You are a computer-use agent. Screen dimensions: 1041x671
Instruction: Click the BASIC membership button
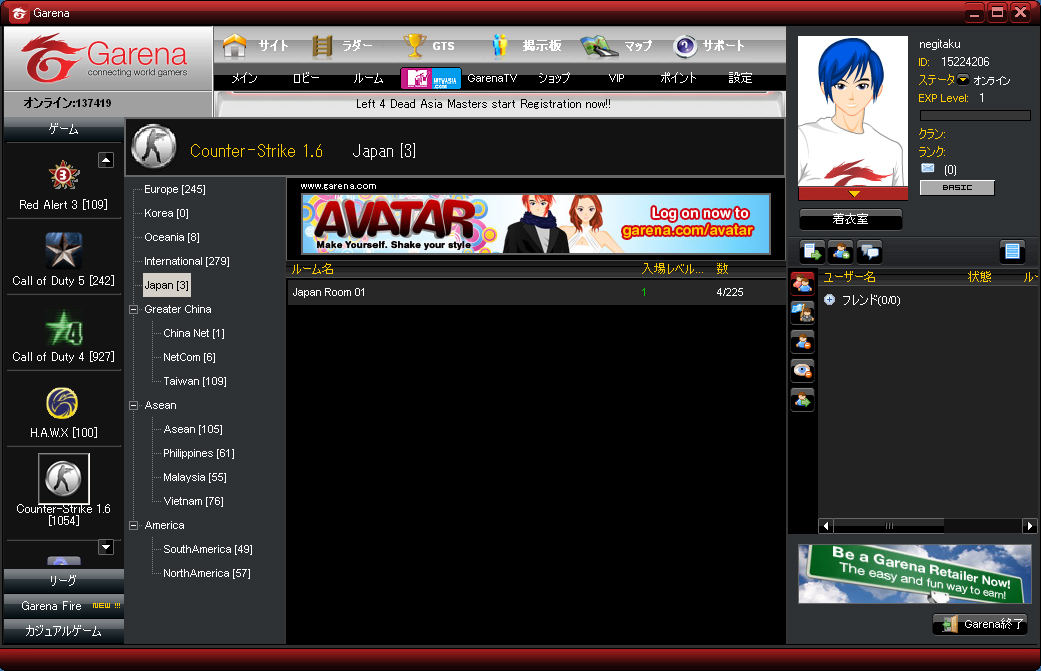(957, 188)
